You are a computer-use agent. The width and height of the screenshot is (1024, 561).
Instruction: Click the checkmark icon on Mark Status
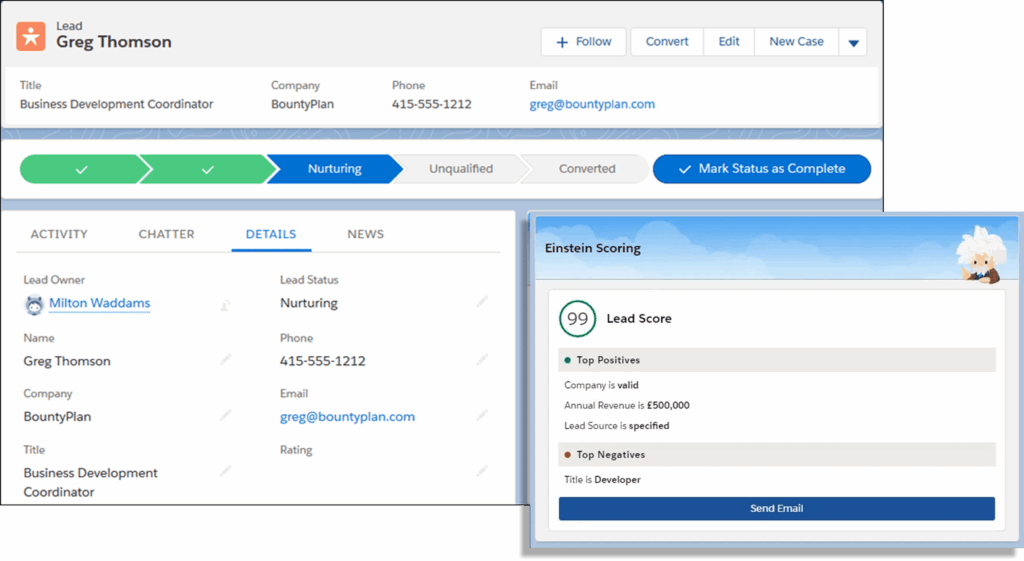(684, 170)
